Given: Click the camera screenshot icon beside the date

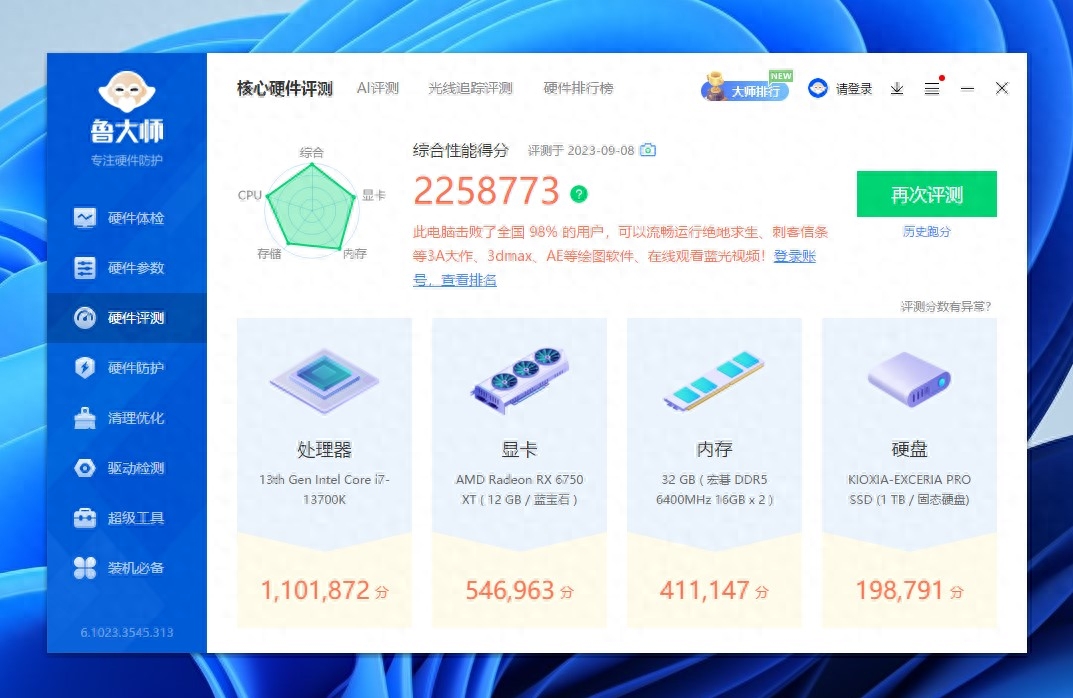Looking at the screenshot, I should [647, 150].
